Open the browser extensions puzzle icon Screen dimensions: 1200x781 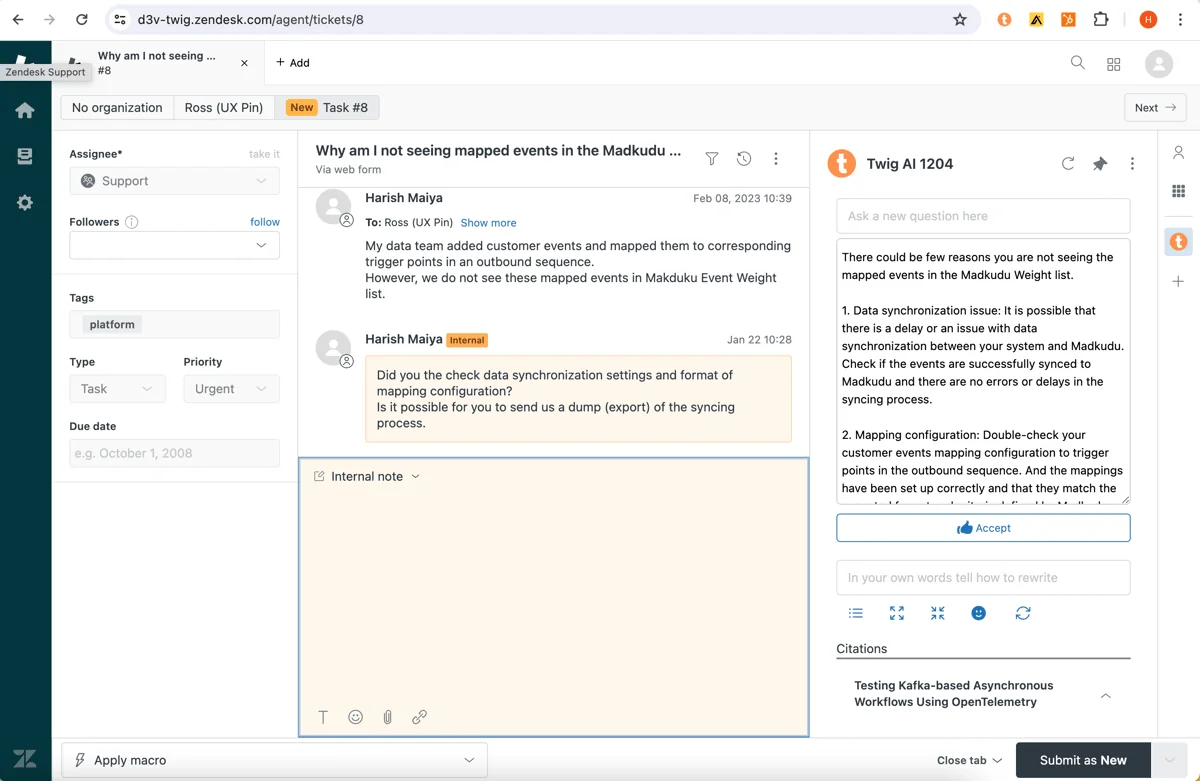pyautogui.click(x=1101, y=19)
